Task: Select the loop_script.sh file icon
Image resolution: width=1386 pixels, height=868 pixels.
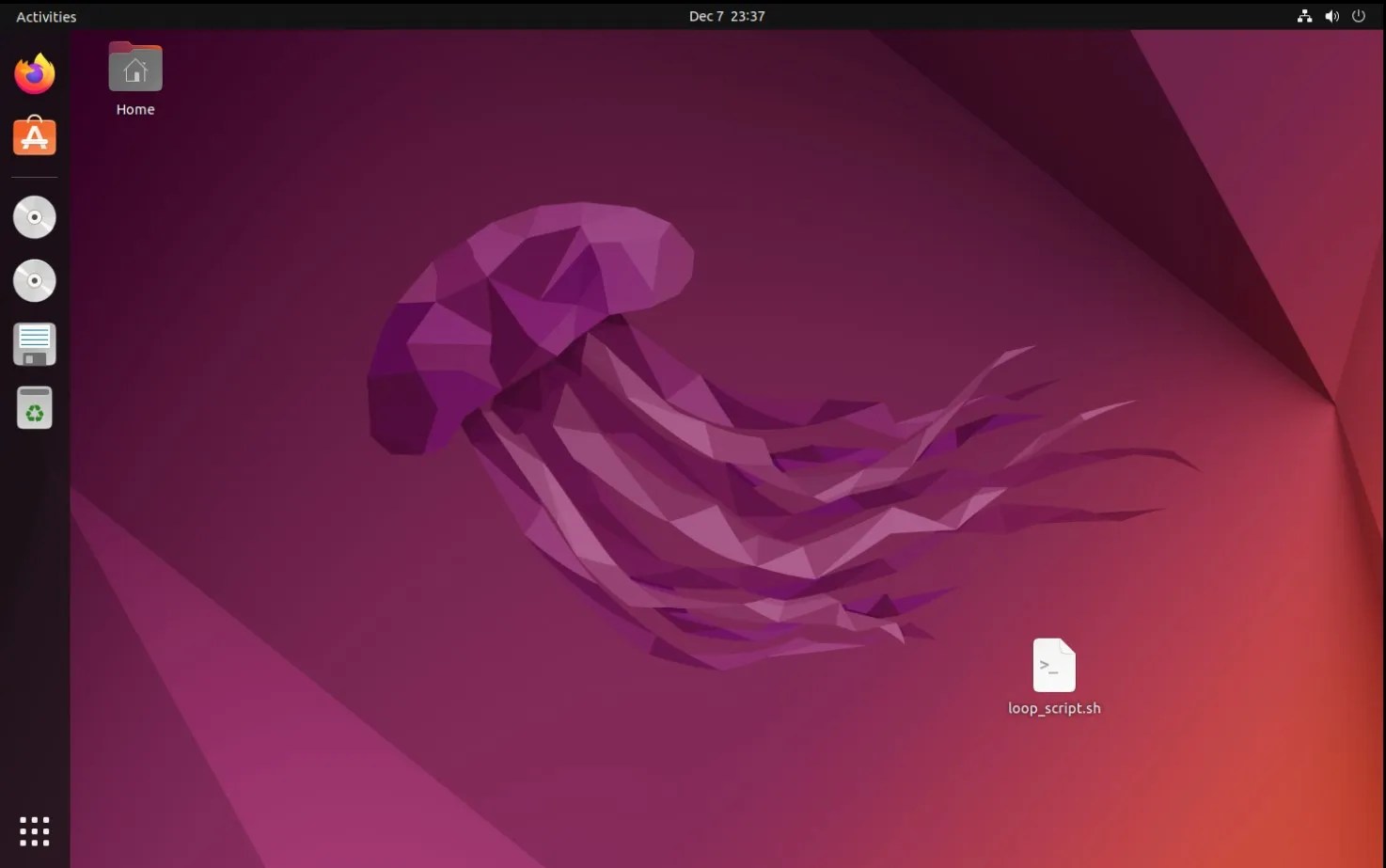Action: [1054, 665]
